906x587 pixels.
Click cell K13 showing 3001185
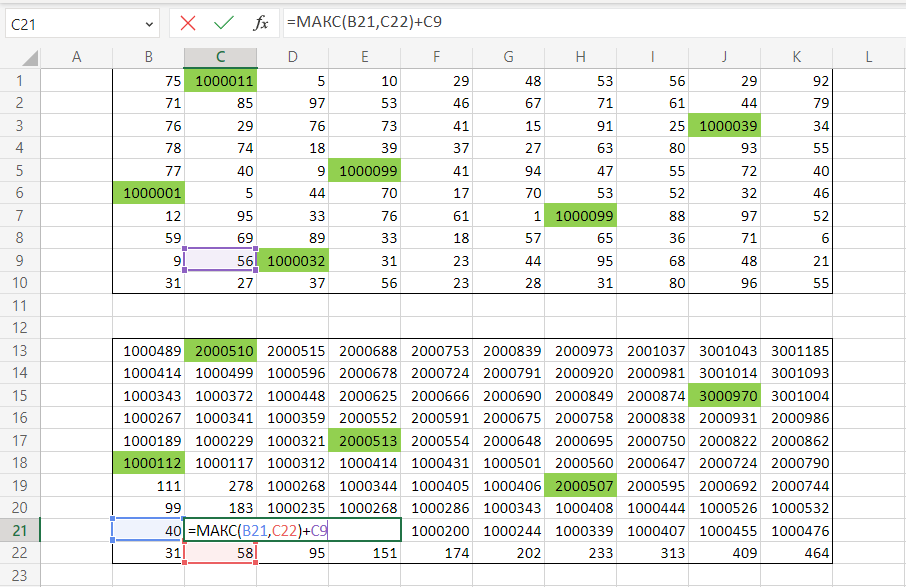point(796,351)
